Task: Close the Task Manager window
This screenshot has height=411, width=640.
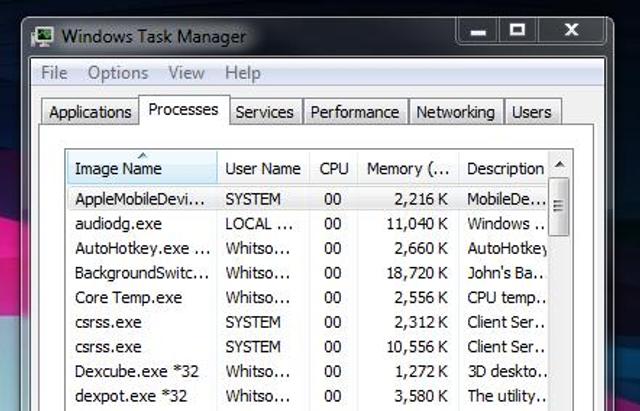Action: [571, 30]
